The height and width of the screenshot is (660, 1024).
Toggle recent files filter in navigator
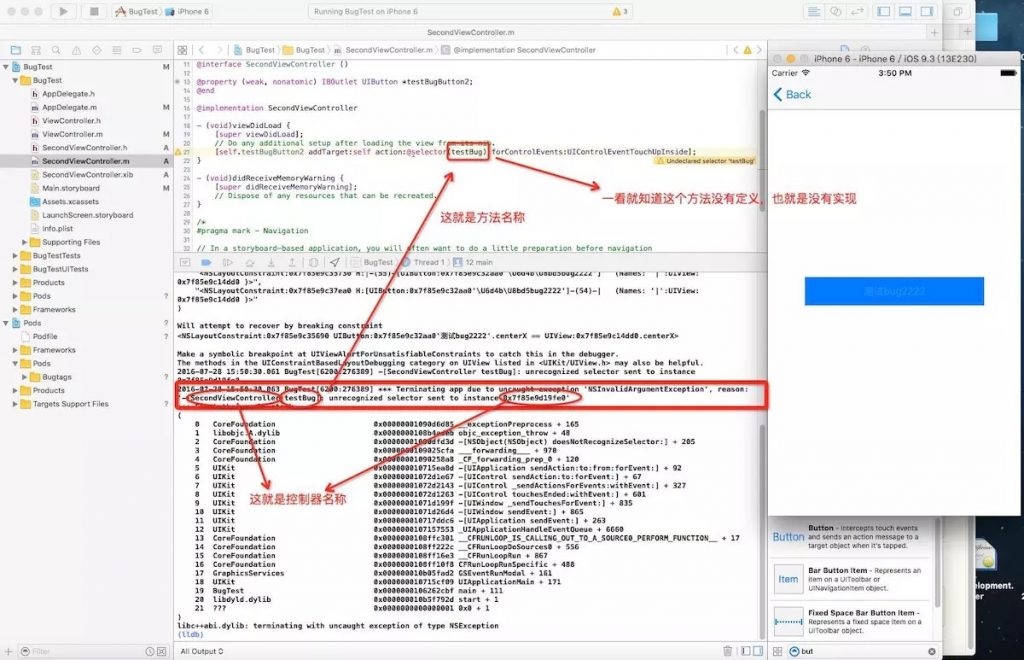150,652
